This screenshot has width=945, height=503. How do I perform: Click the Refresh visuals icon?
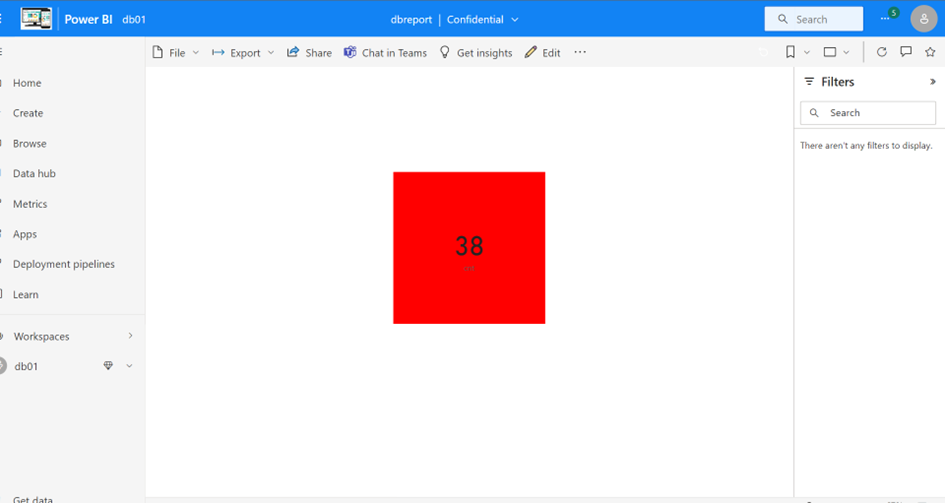click(881, 53)
